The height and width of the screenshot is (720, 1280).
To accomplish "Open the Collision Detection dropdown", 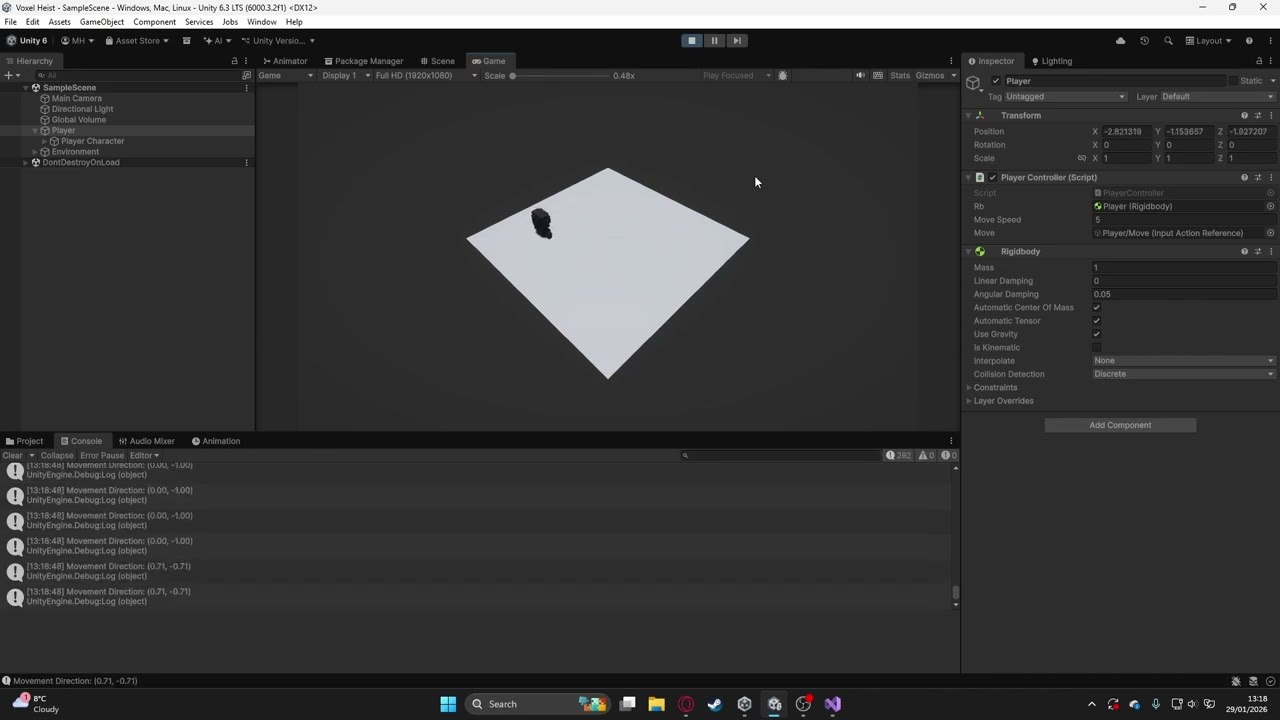I will tap(1184, 374).
